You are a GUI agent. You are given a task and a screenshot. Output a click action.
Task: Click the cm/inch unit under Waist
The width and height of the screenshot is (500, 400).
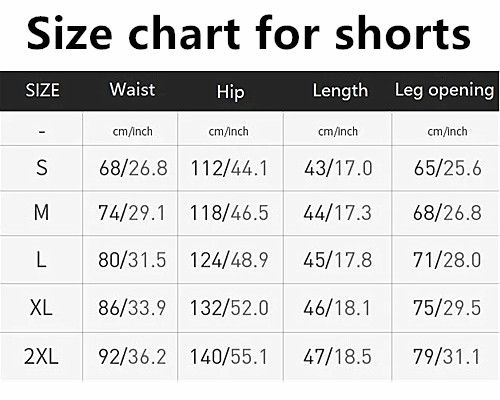(x=132, y=131)
